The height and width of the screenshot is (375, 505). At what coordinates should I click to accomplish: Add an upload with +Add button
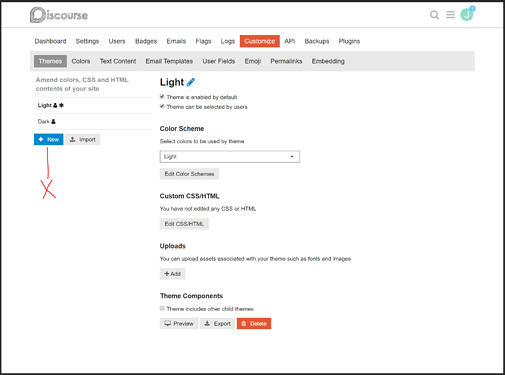tap(172, 274)
